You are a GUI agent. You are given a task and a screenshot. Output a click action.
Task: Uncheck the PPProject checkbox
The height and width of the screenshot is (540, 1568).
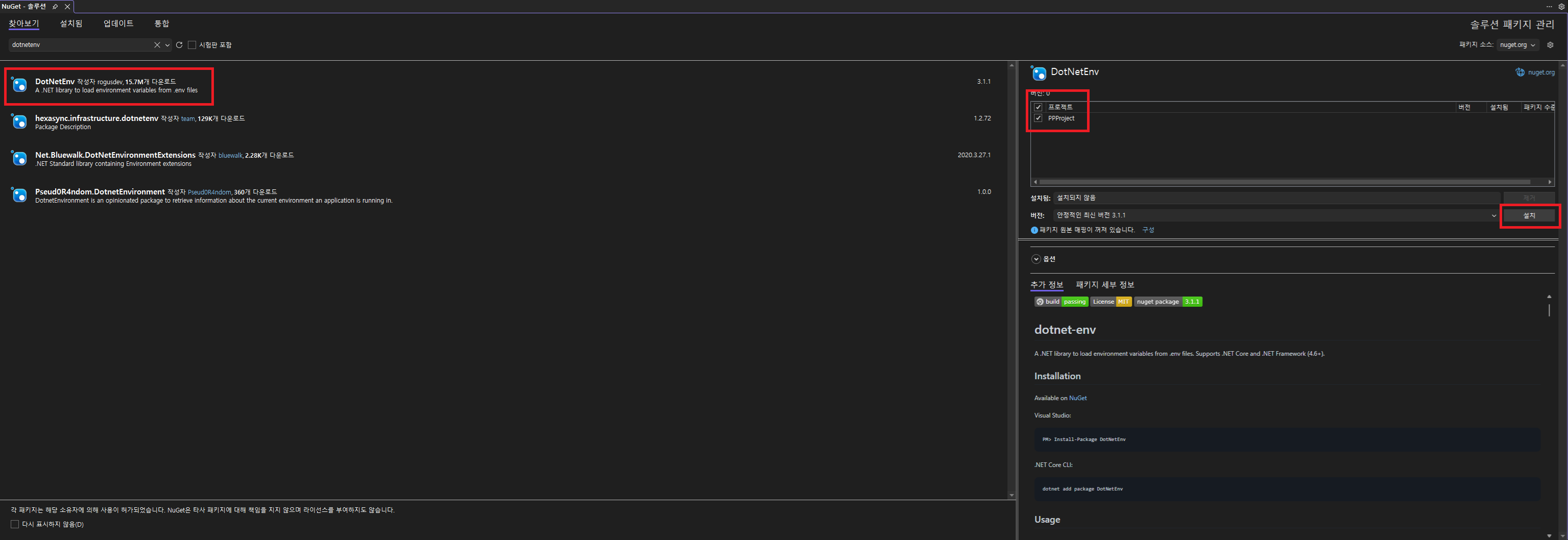coord(1039,118)
